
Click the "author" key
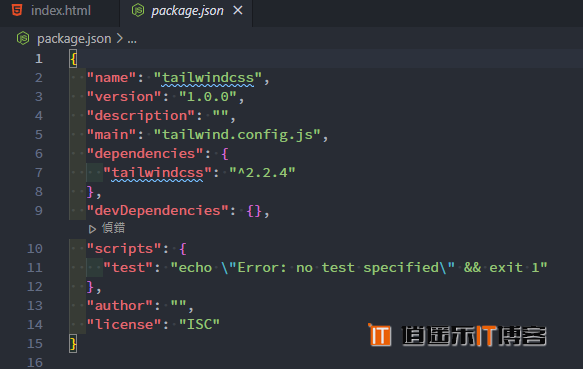pyautogui.click(x=120, y=305)
